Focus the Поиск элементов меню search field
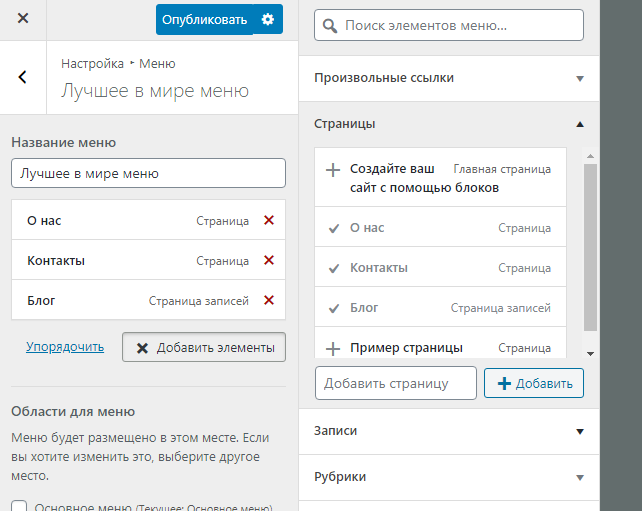 click(x=449, y=25)
